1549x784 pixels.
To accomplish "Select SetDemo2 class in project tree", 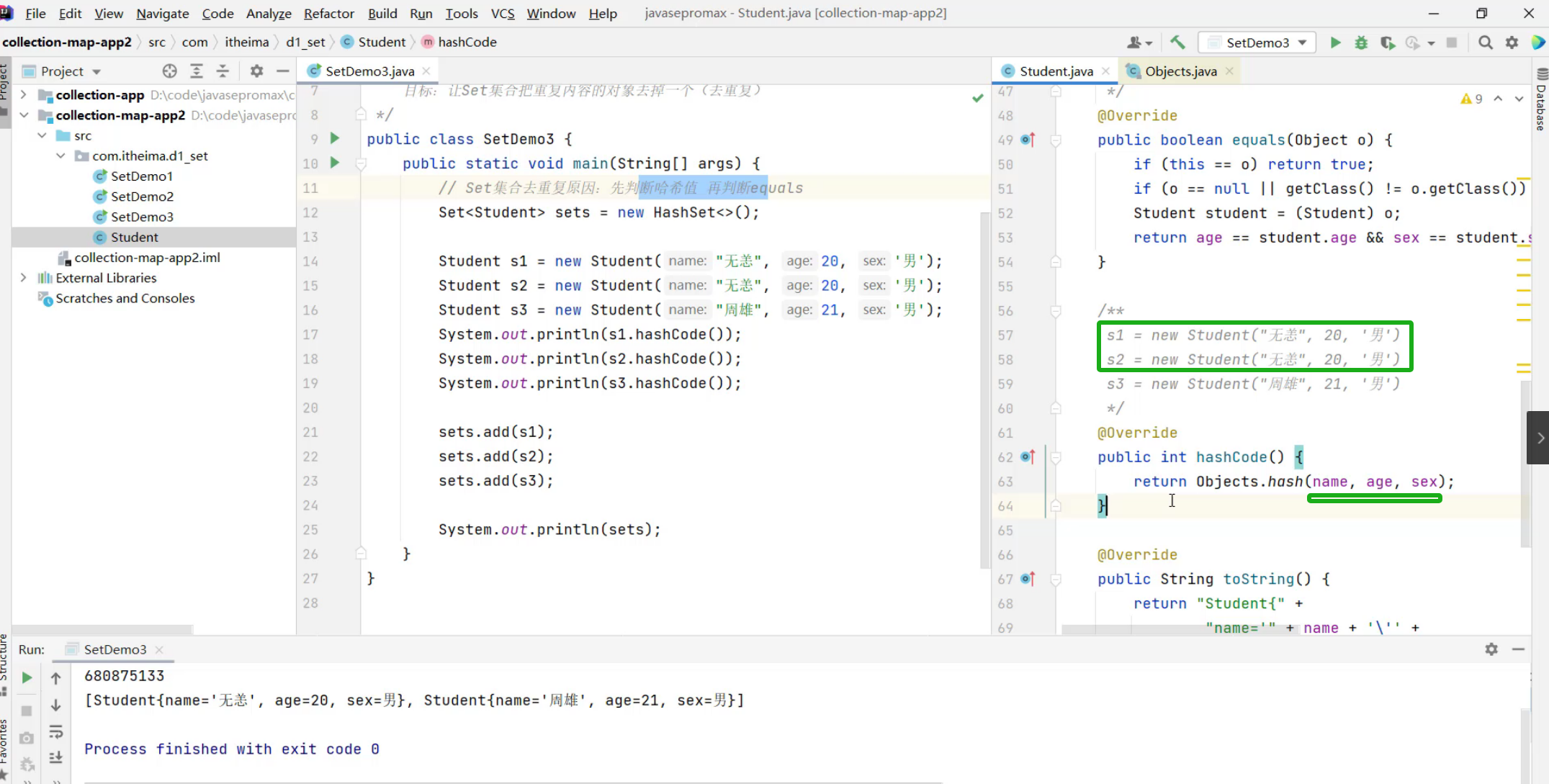I will click(x=142, y=197).
